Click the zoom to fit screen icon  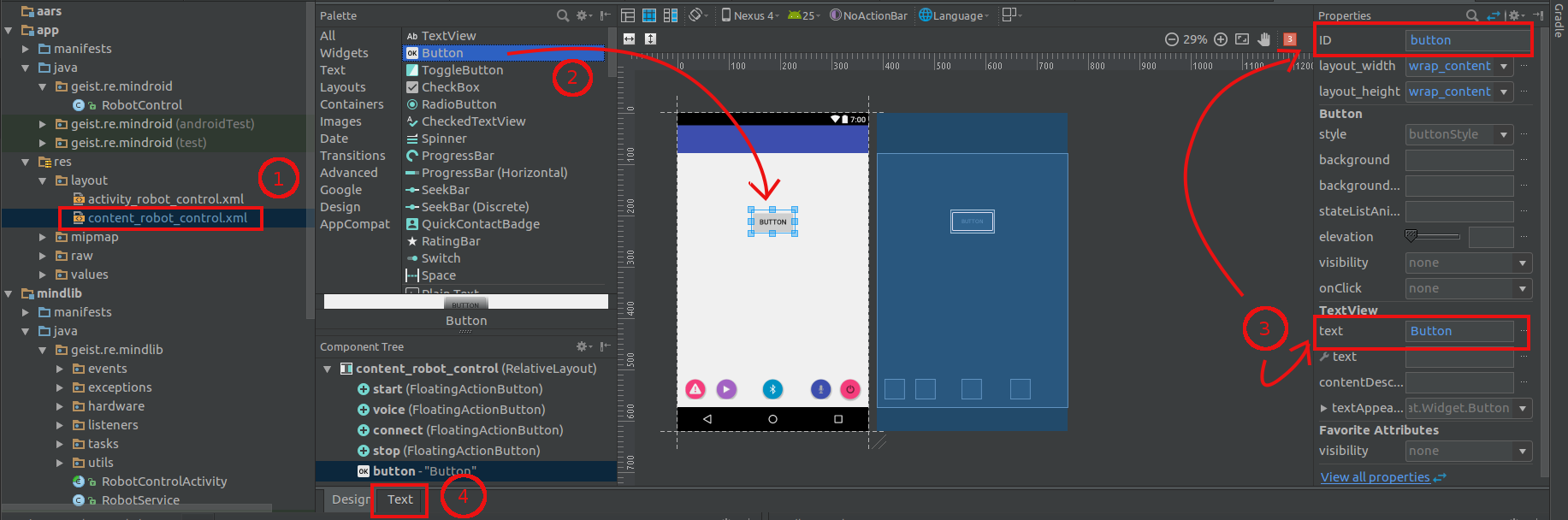1242,39
